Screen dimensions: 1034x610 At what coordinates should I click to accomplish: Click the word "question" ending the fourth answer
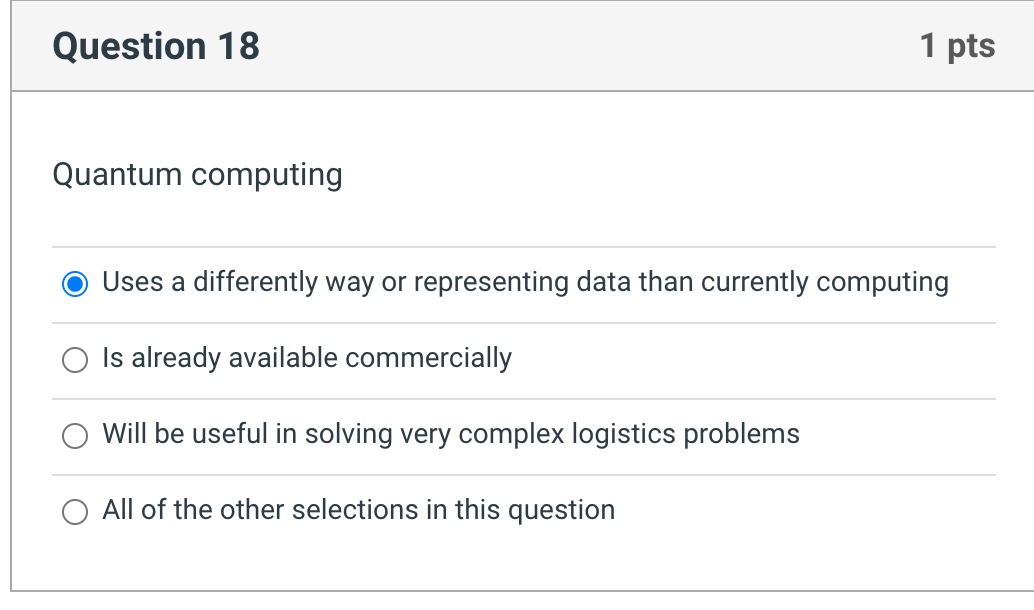click(561, 511)
